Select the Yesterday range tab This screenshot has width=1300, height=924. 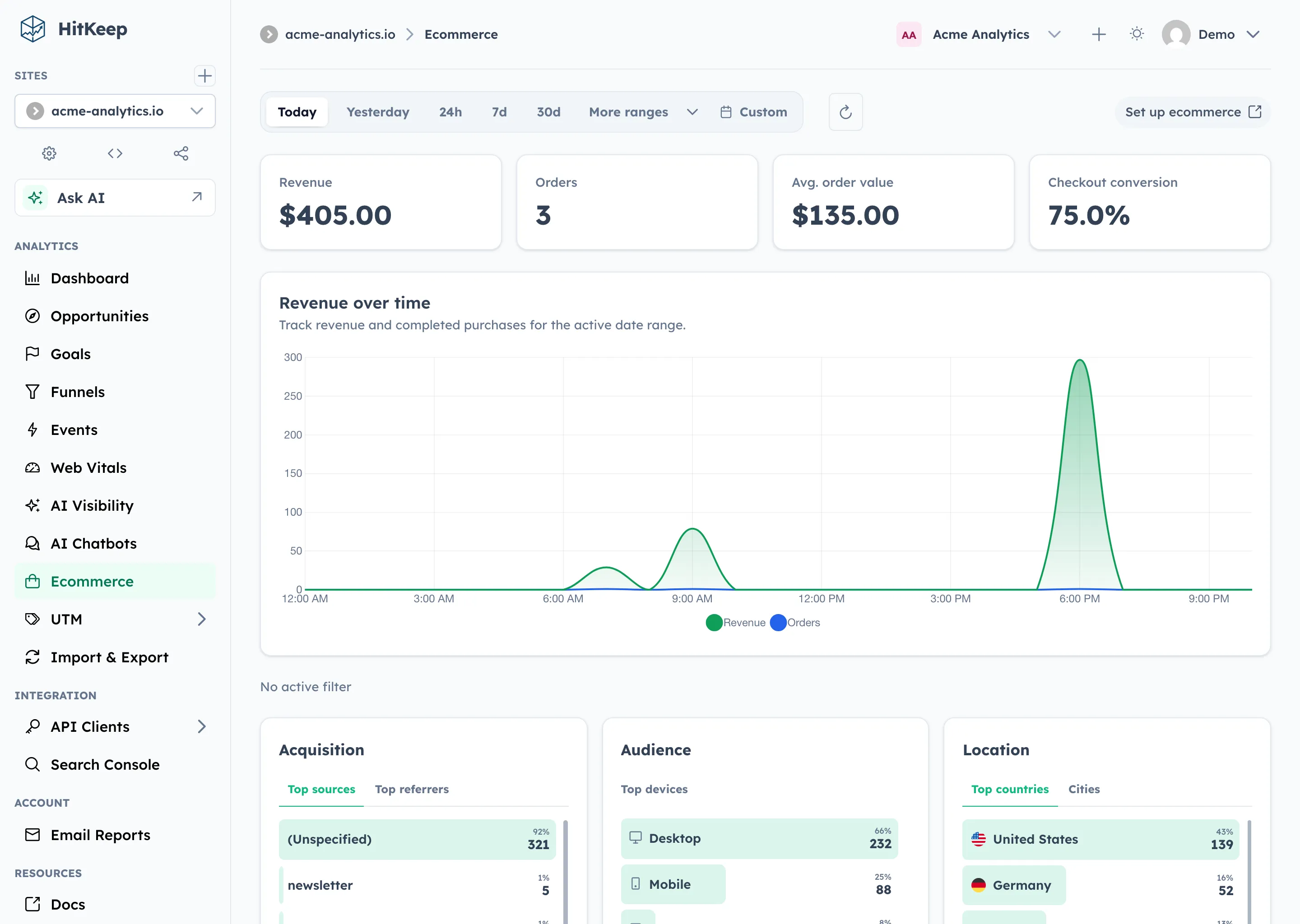pyautogui.click(x=378, y=112)
